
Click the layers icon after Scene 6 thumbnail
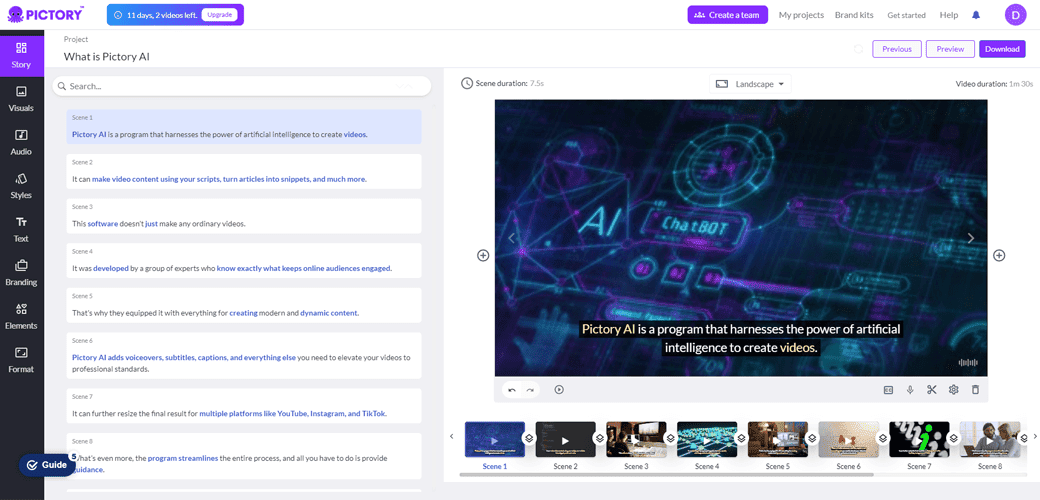pyautogui.click(x=883, y=438)
